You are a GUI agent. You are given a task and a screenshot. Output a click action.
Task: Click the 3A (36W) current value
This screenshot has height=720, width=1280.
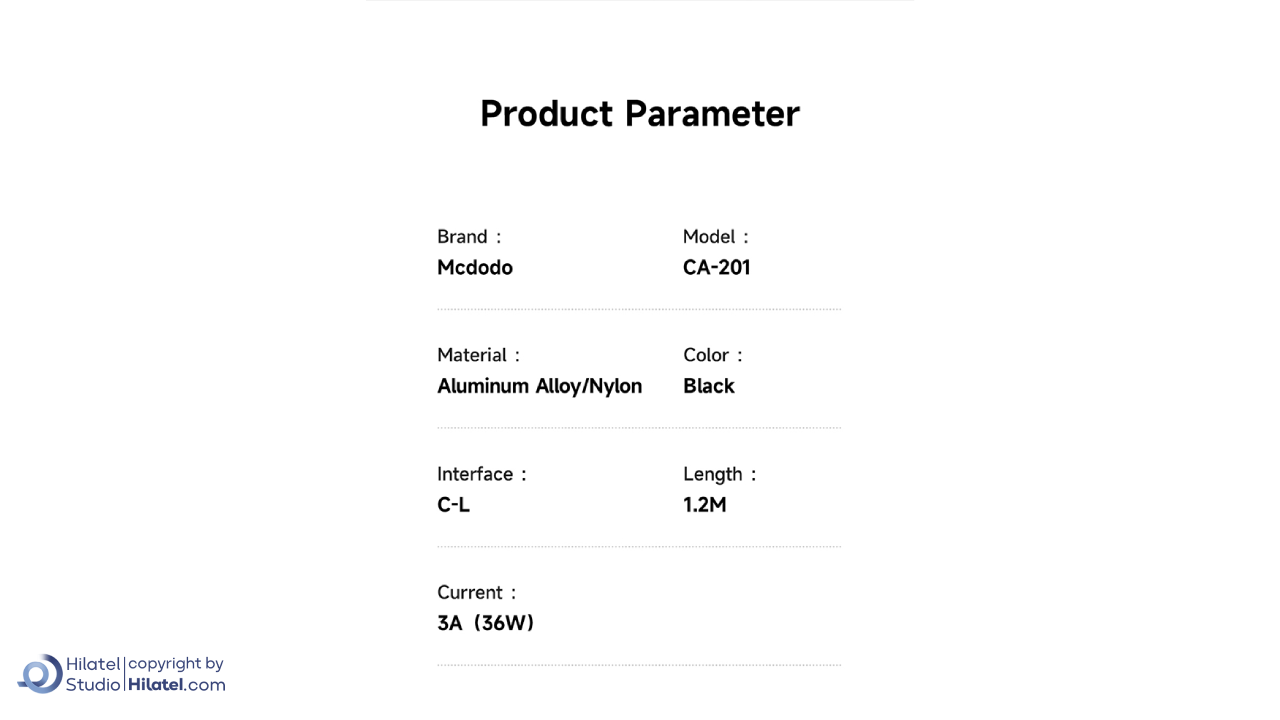tap(486, 624)
